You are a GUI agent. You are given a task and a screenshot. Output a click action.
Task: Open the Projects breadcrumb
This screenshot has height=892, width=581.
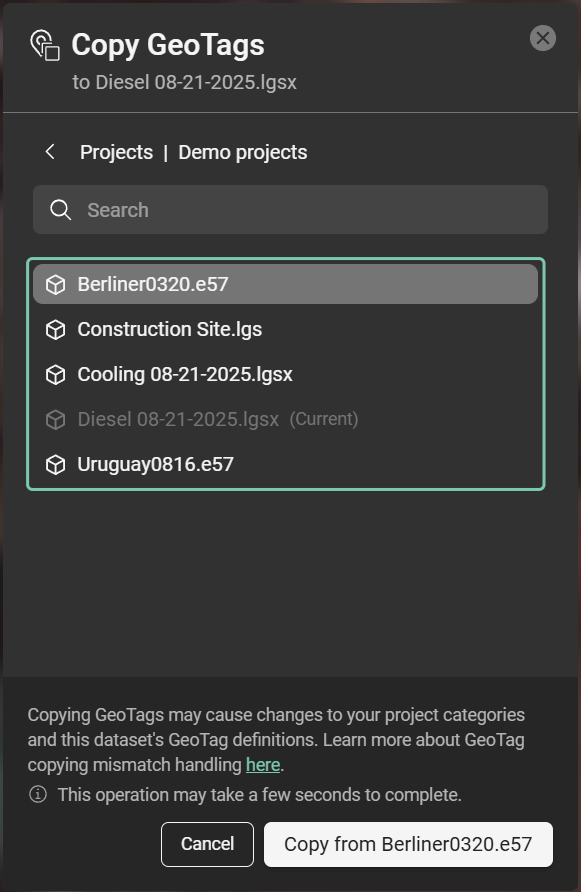[x=116, y=152]
